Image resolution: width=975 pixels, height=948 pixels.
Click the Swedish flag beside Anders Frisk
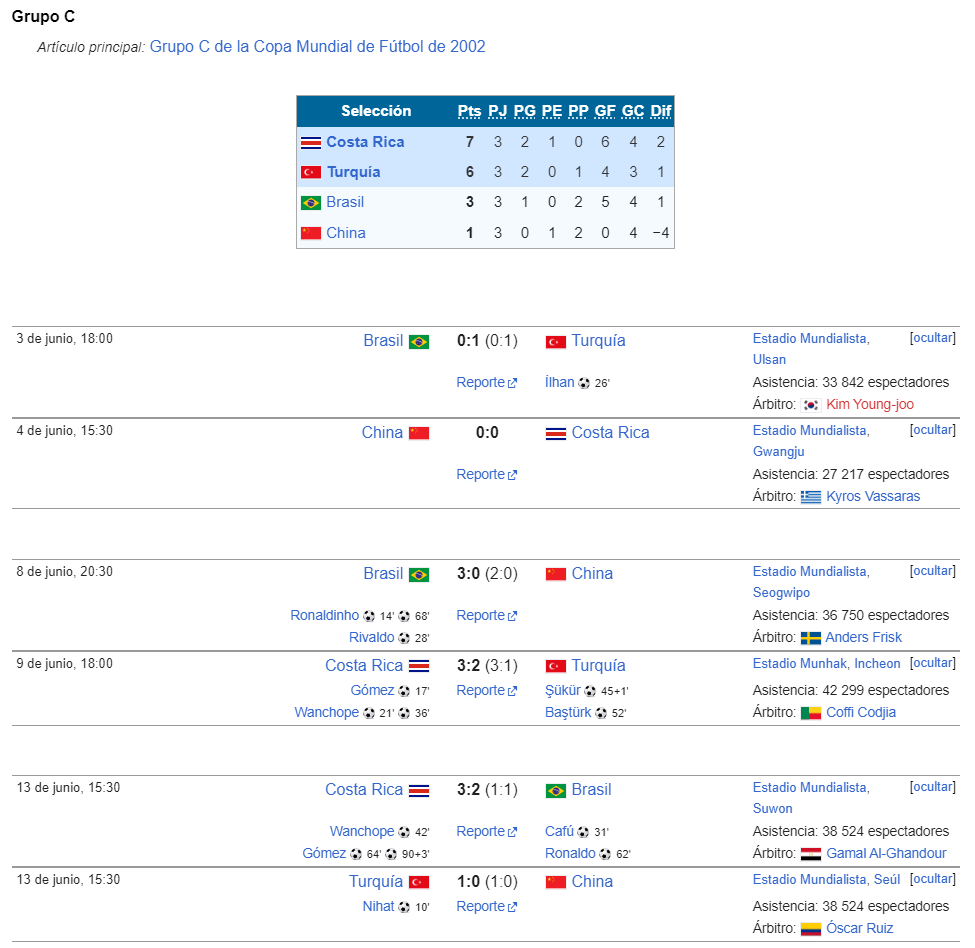[810, 638]
